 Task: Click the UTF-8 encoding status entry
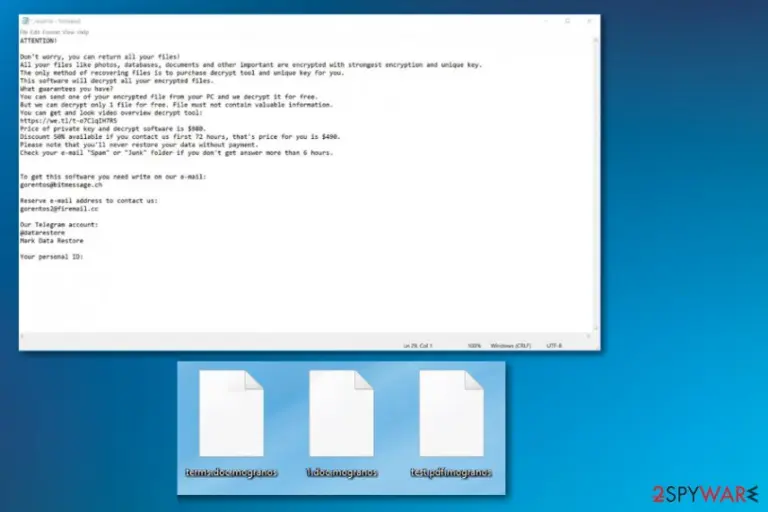[x=554, y=346]
